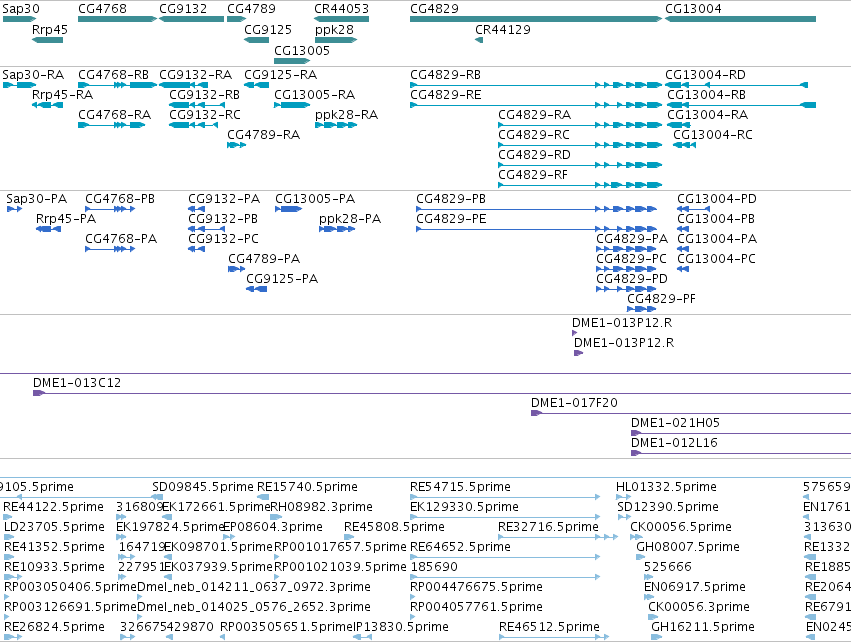This screenshot has width=851, height=642.
Task: Click the CG4789 gene label
Action: [251, 9]
